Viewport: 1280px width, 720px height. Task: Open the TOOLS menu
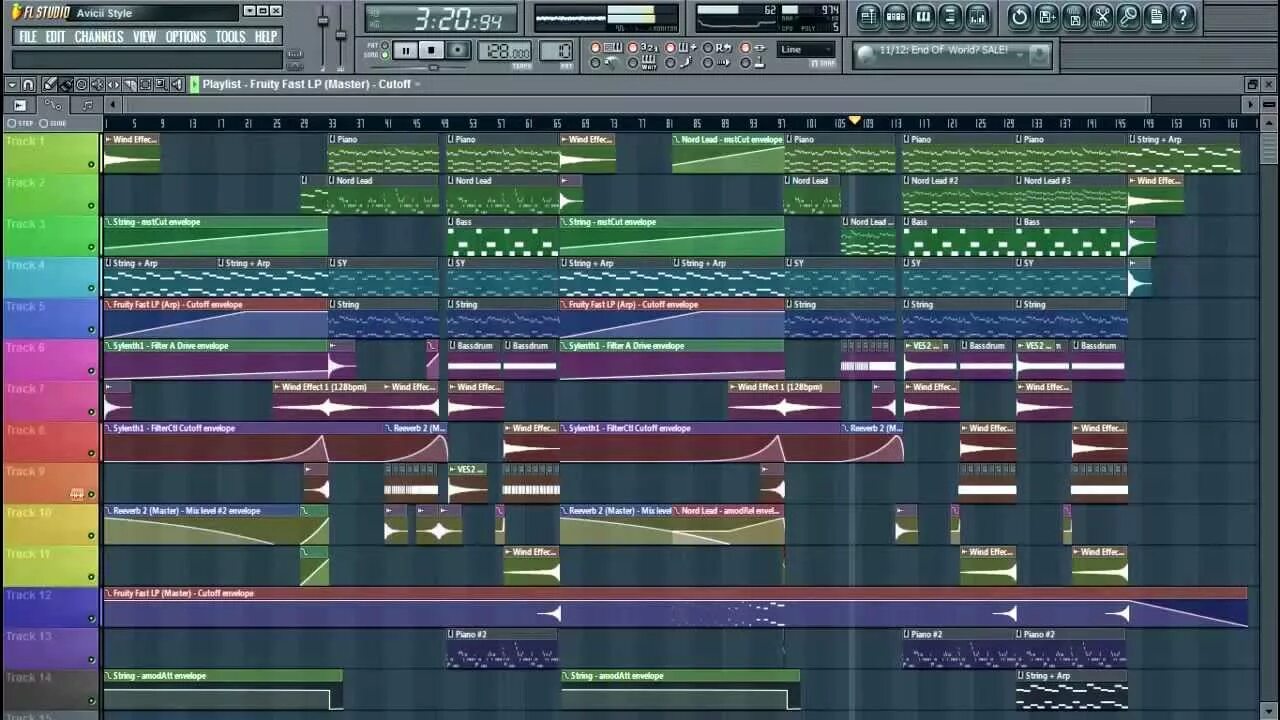point(231,37)
